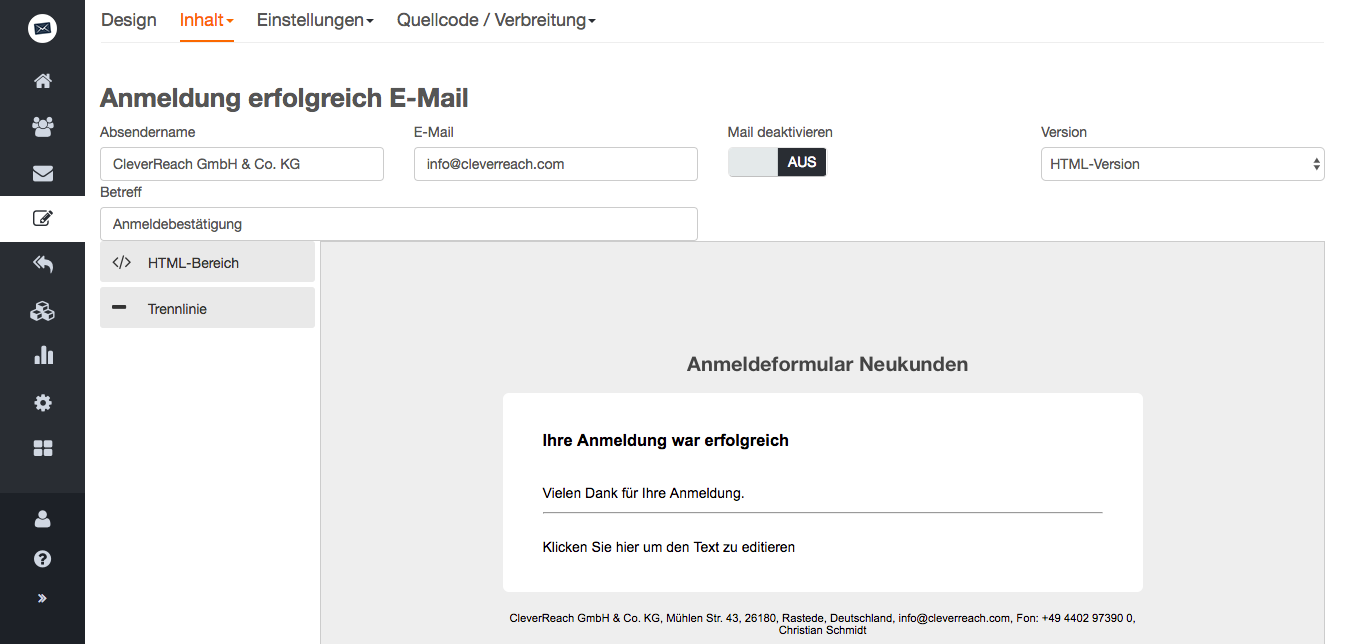Open the autoresponder reply-all icon
Viewport: 1361px width, 644px height.
pos(42,264)
